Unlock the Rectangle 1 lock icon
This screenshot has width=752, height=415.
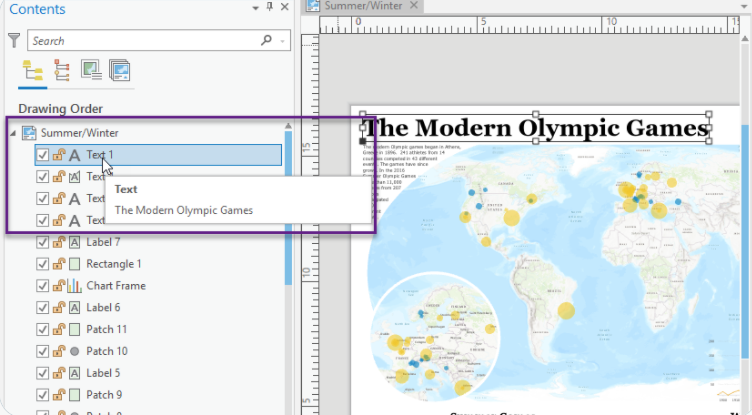(x=59, y=263)
